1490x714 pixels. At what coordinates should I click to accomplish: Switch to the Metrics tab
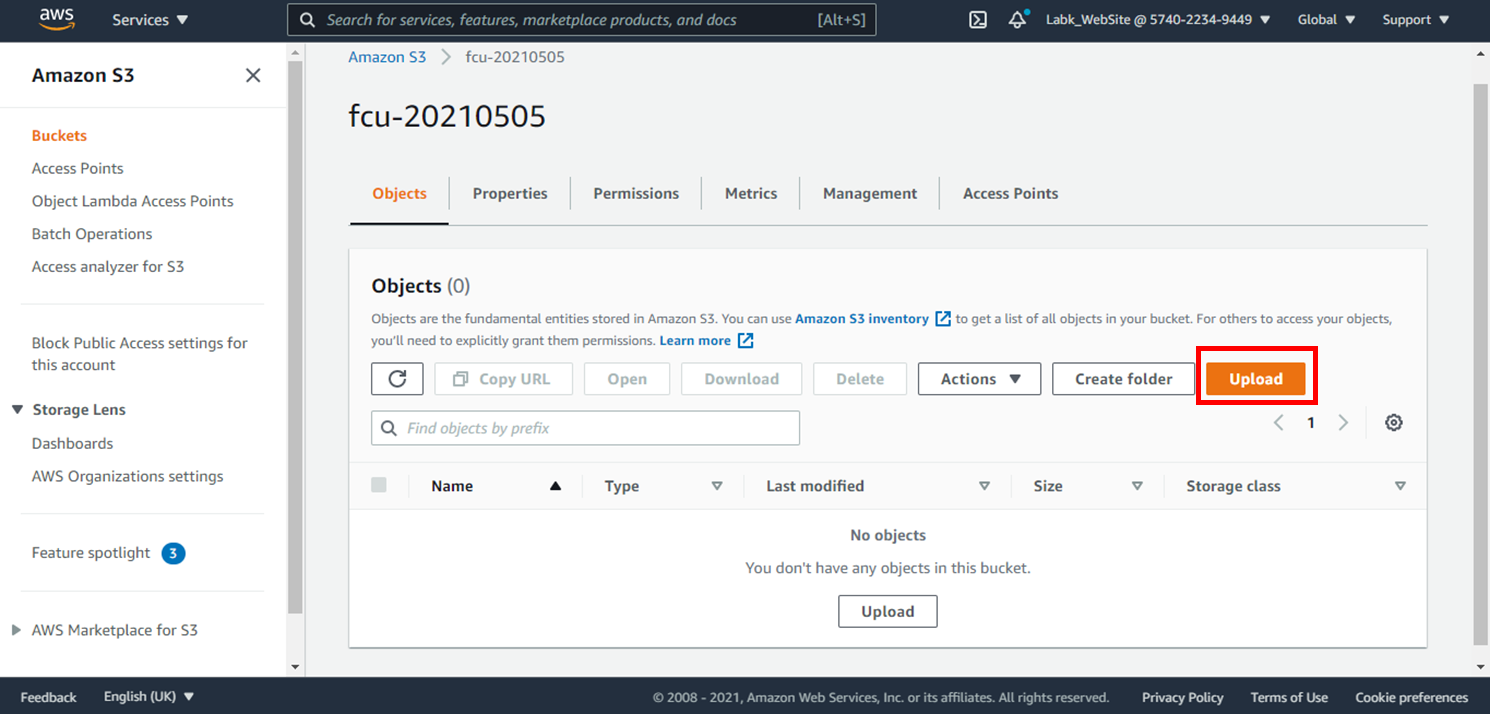tap(751, 193)
